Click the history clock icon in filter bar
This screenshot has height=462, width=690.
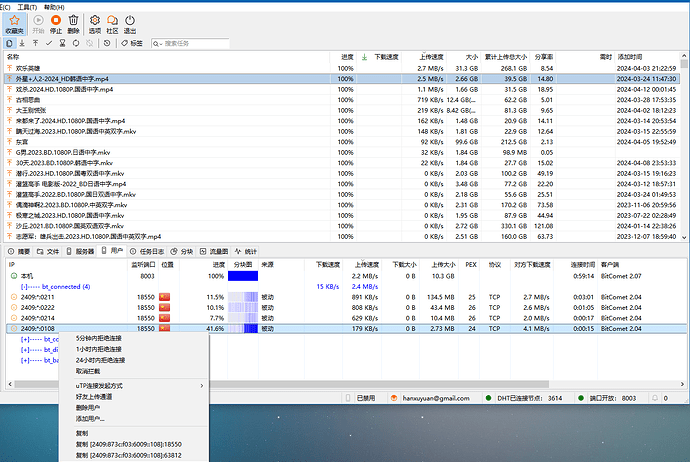coord(107,43)
